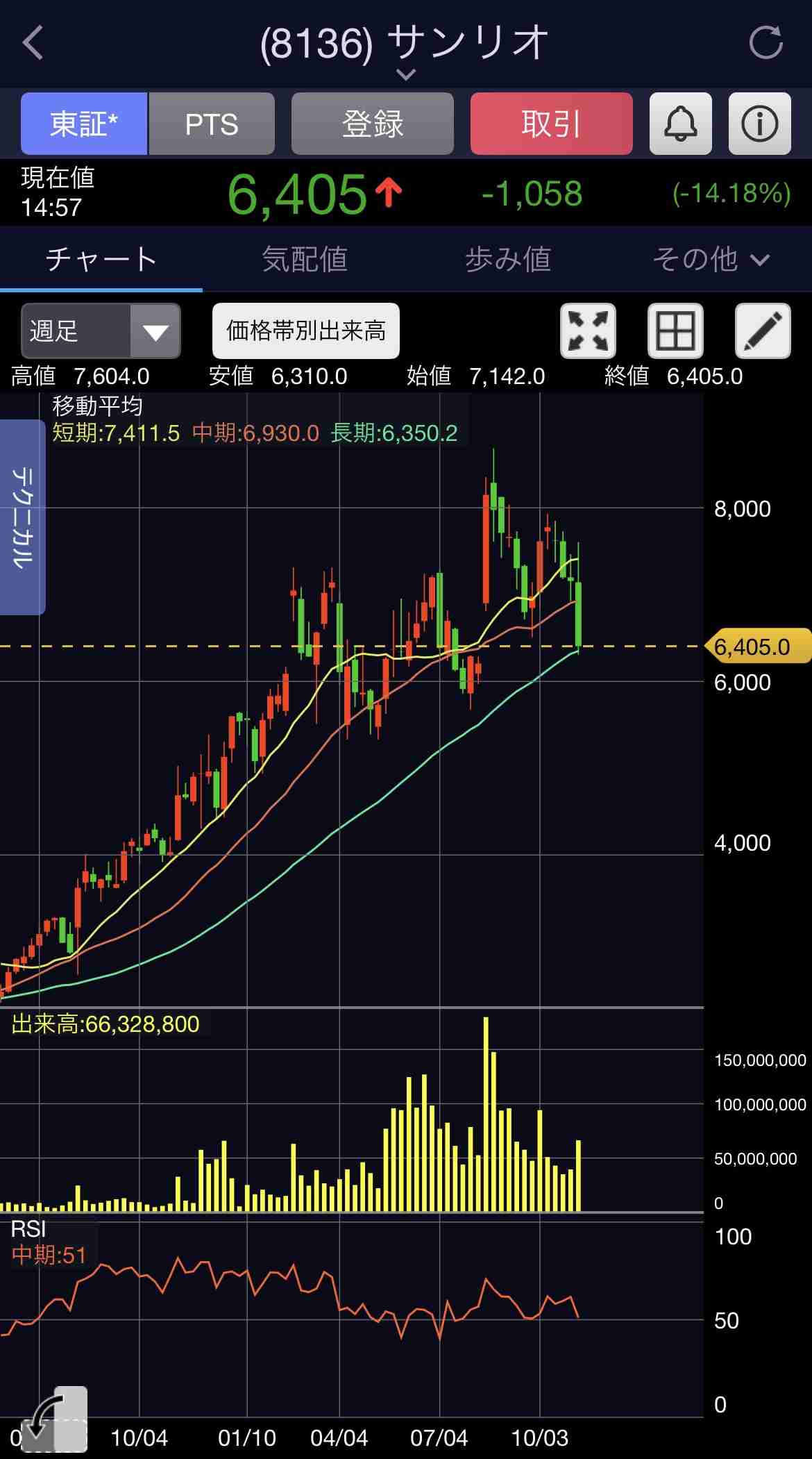
Task: Tap the red 取引 button
Action: point(551,124)
